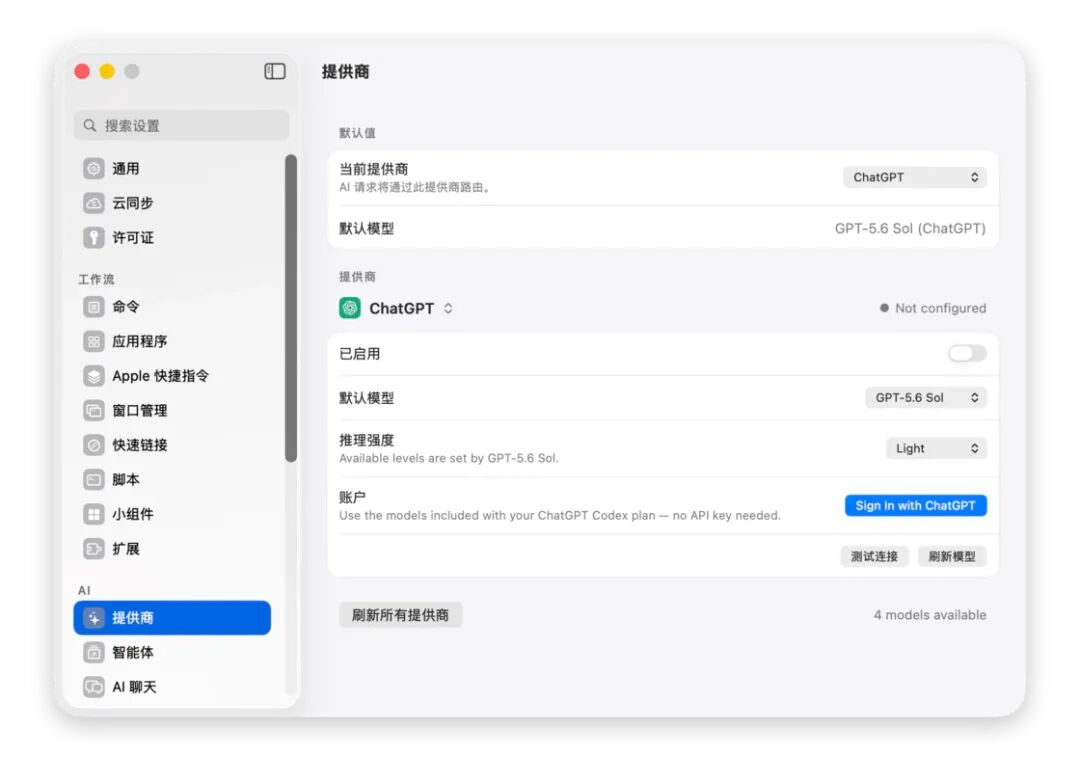Viewport: 1080px width, 782px height.
Task: Open the AI 聊天 sidebar entry
Action: pos(172,687)
